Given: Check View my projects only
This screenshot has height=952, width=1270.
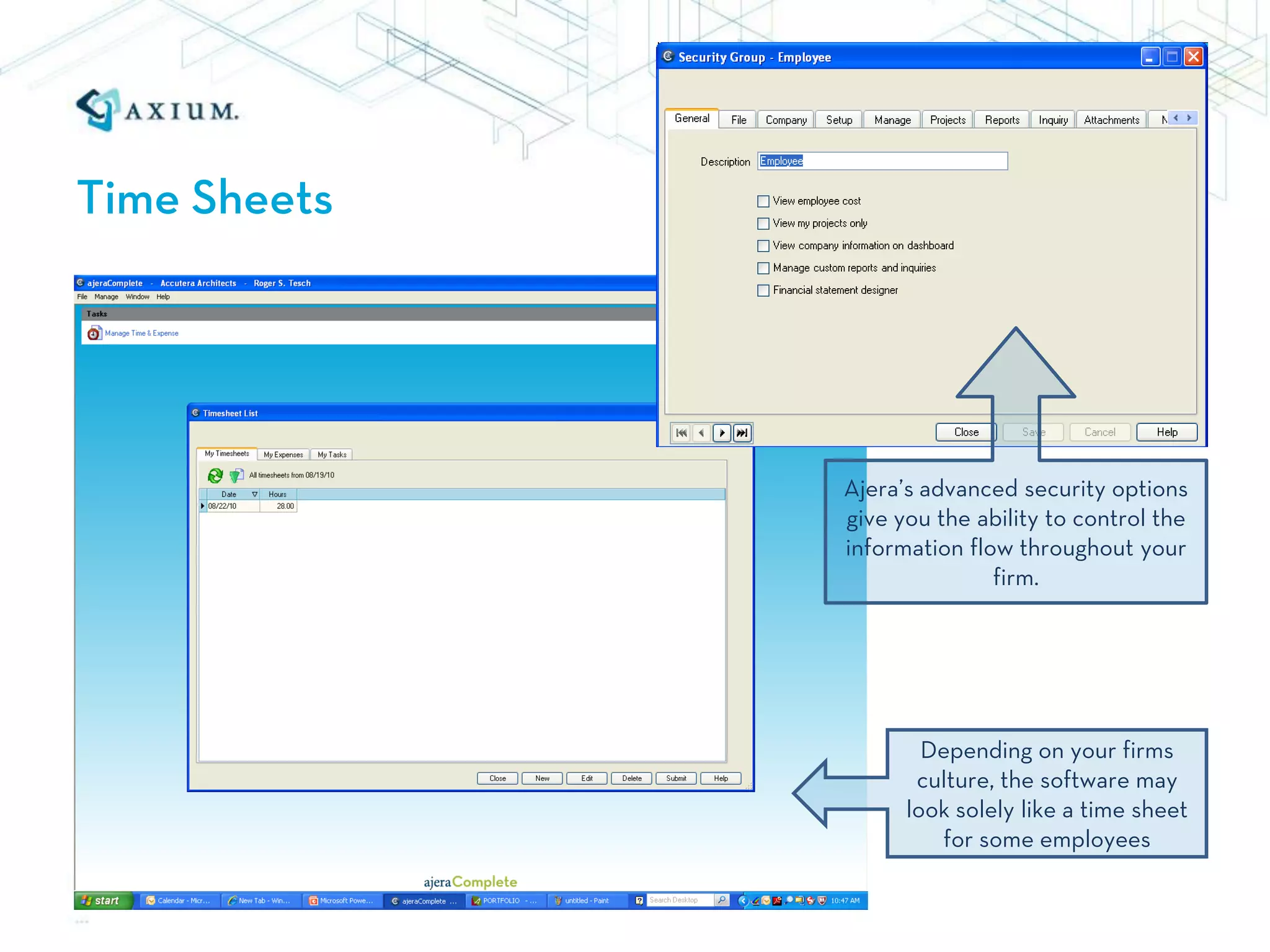Looking at the screenshot, I should pyautogui.click(x=763, y=223).
